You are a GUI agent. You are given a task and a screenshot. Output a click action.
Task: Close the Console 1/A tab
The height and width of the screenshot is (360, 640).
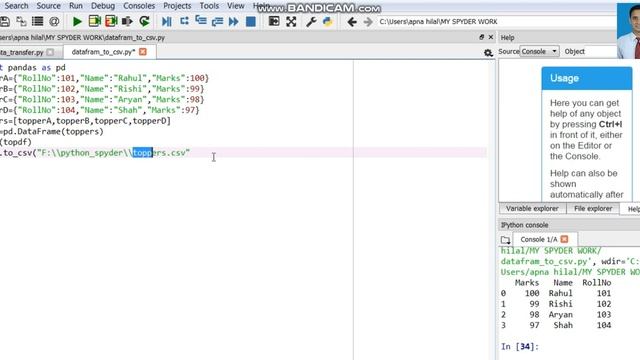(564, 239)
